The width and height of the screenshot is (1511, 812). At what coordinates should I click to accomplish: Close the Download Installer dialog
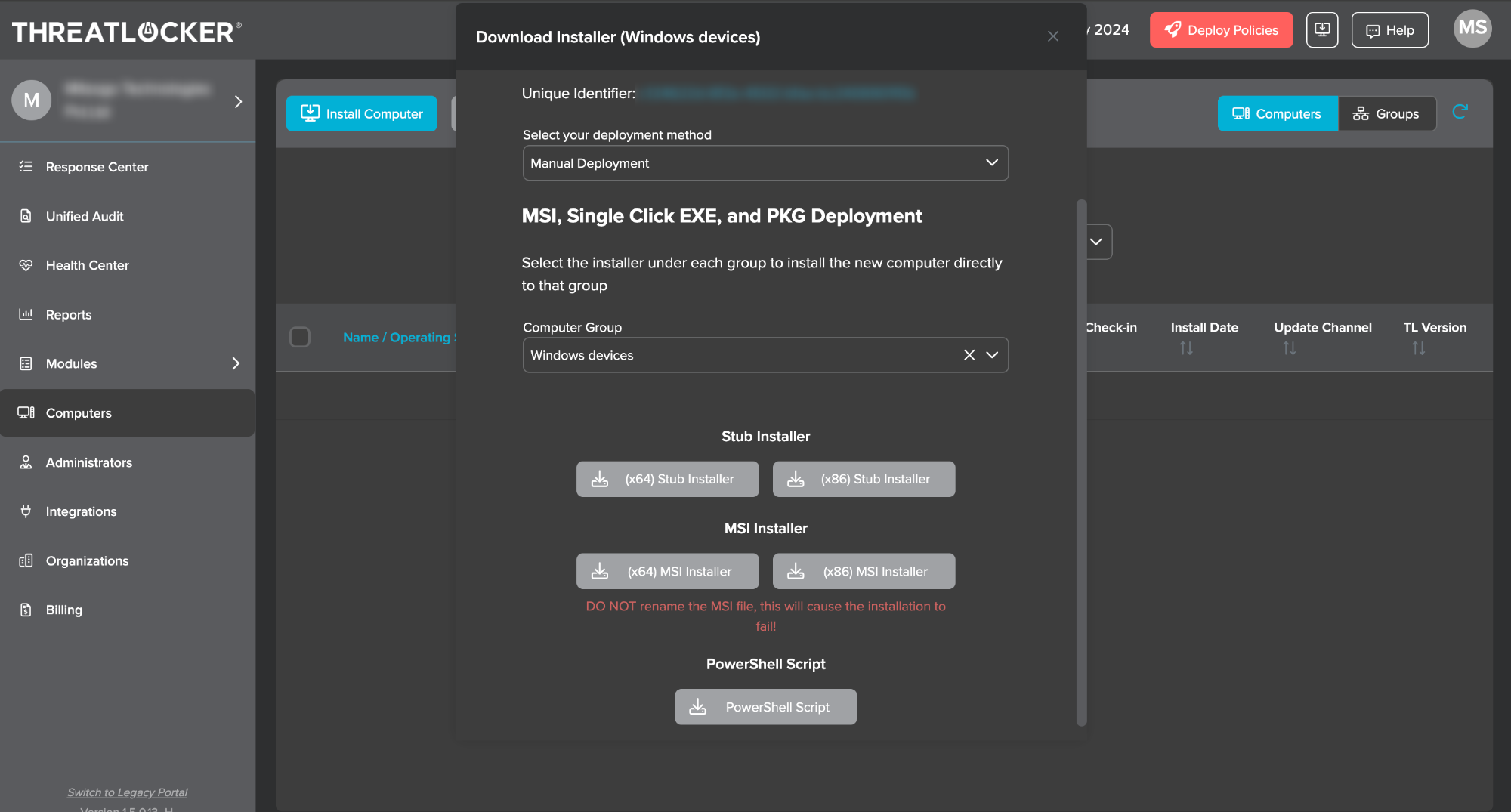pos(1053,36)
